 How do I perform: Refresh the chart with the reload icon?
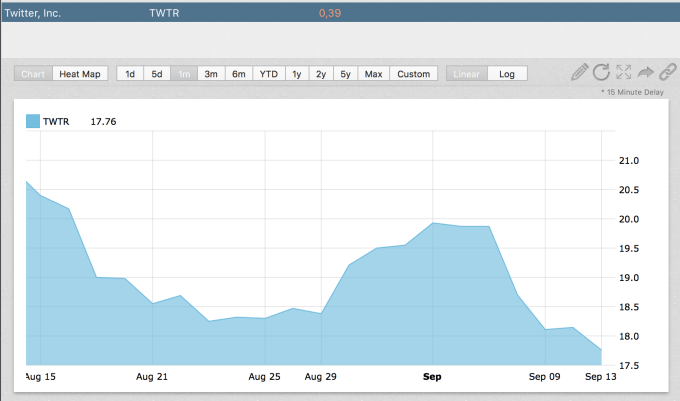tap(602, 72)
